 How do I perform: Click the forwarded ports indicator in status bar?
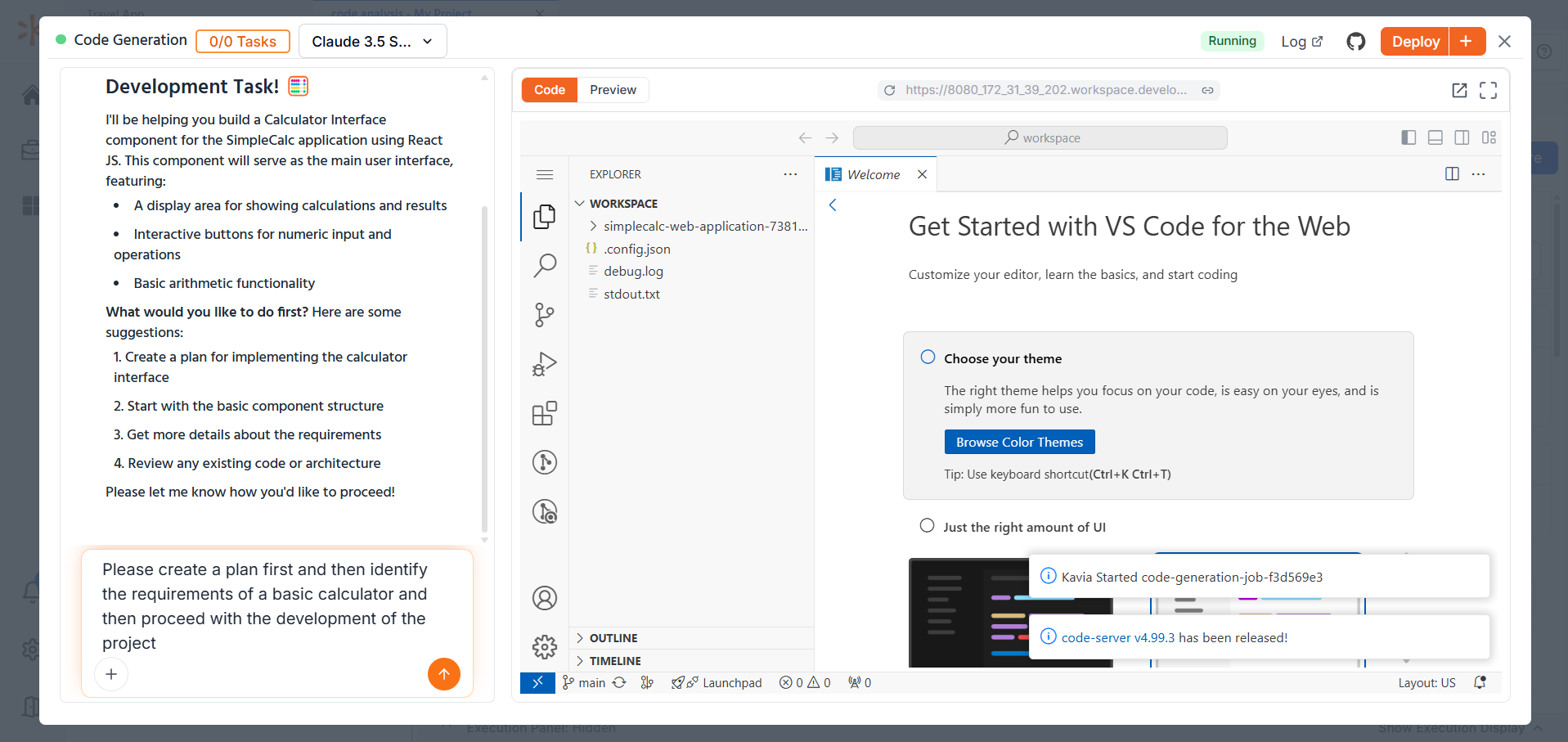(x=860, y=682)
